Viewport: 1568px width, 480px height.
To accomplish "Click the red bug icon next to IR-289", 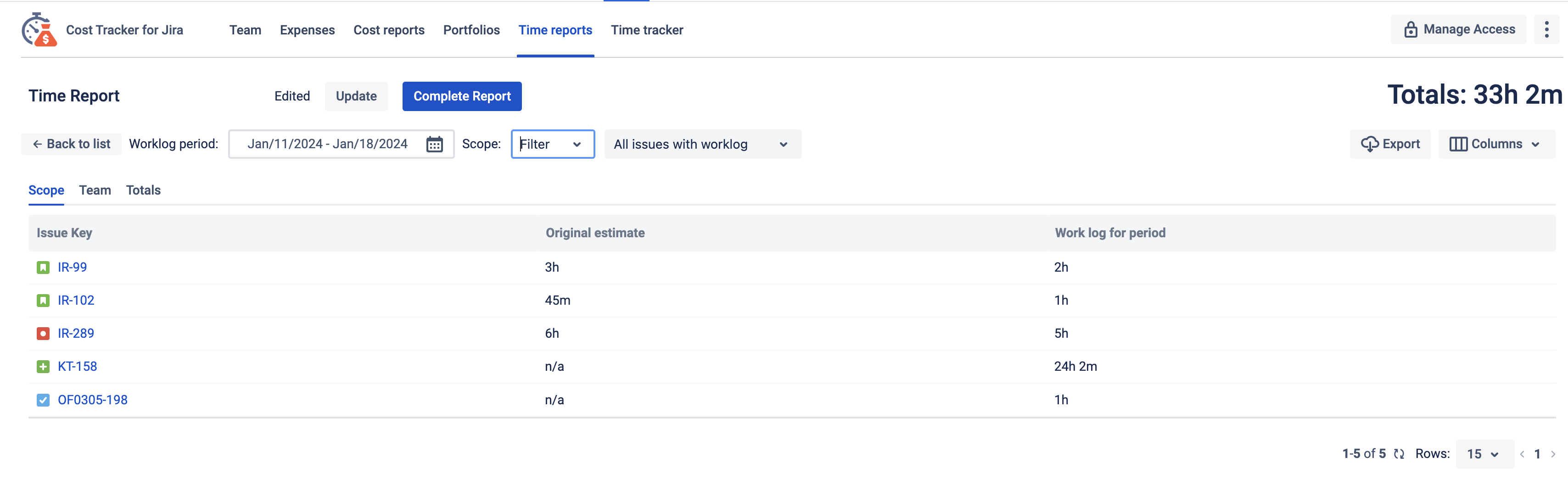I will 43,333.
